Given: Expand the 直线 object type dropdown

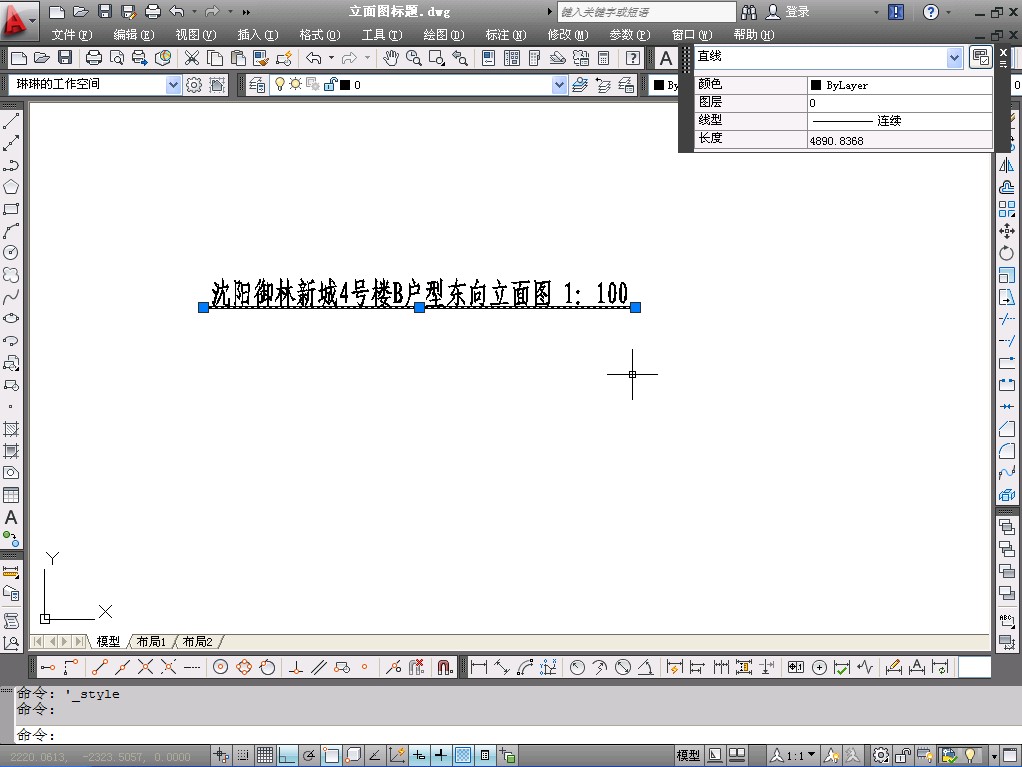Looking at the screenshot, I should pyautogui.click(x=953, y=58).
